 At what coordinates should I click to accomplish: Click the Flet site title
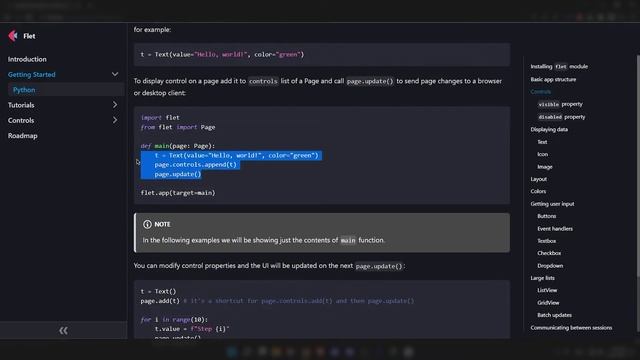pyautogui.click(x=29, y=36)
